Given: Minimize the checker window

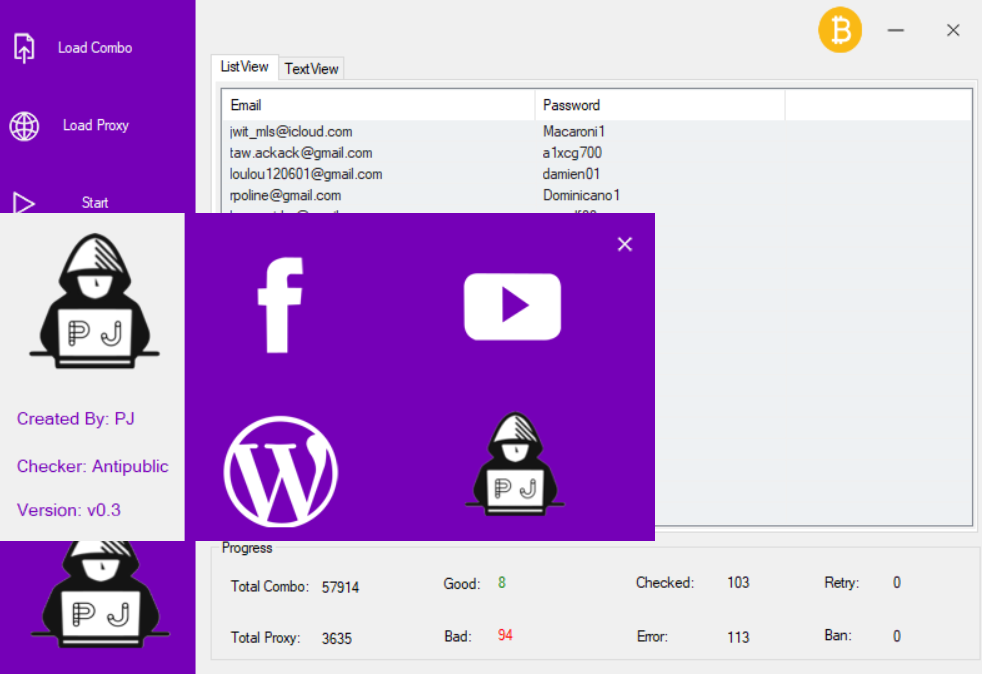Looking at the screenshot, I should tap(896, 30).
